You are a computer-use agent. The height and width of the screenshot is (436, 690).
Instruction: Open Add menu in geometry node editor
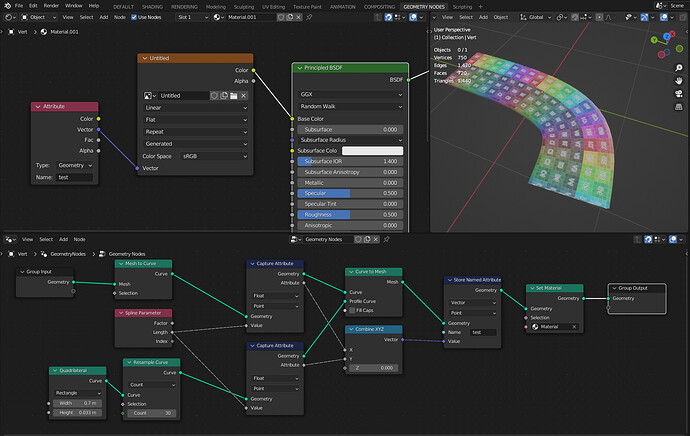pos(63,239)
